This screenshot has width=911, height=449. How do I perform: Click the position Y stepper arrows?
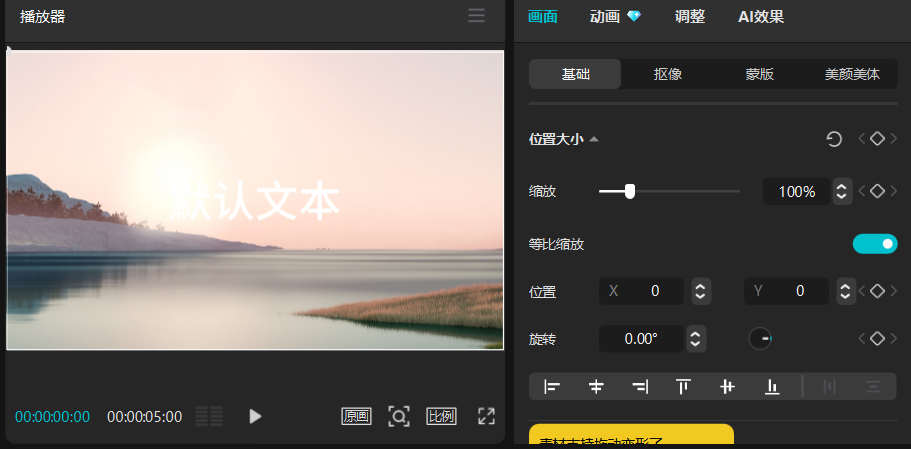pos(846,291)
